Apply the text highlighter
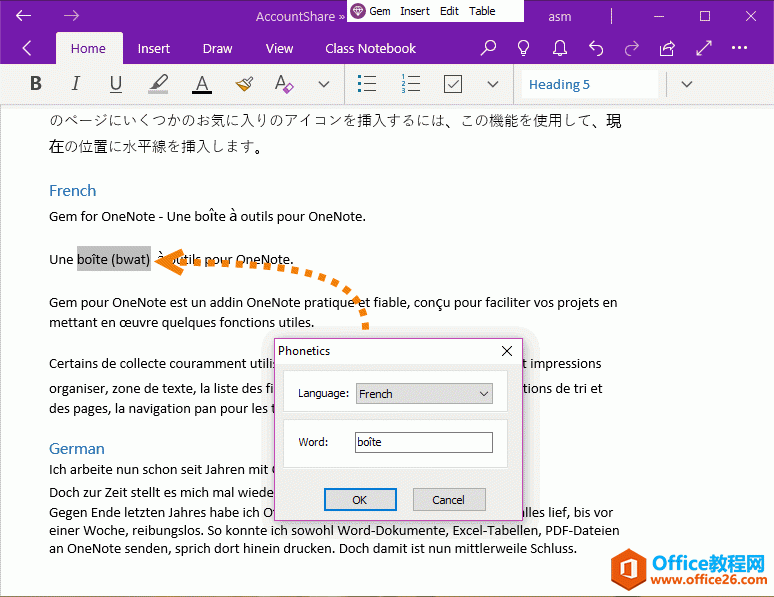774x597 pixels. pyautogui.click(x=158, y=84)
